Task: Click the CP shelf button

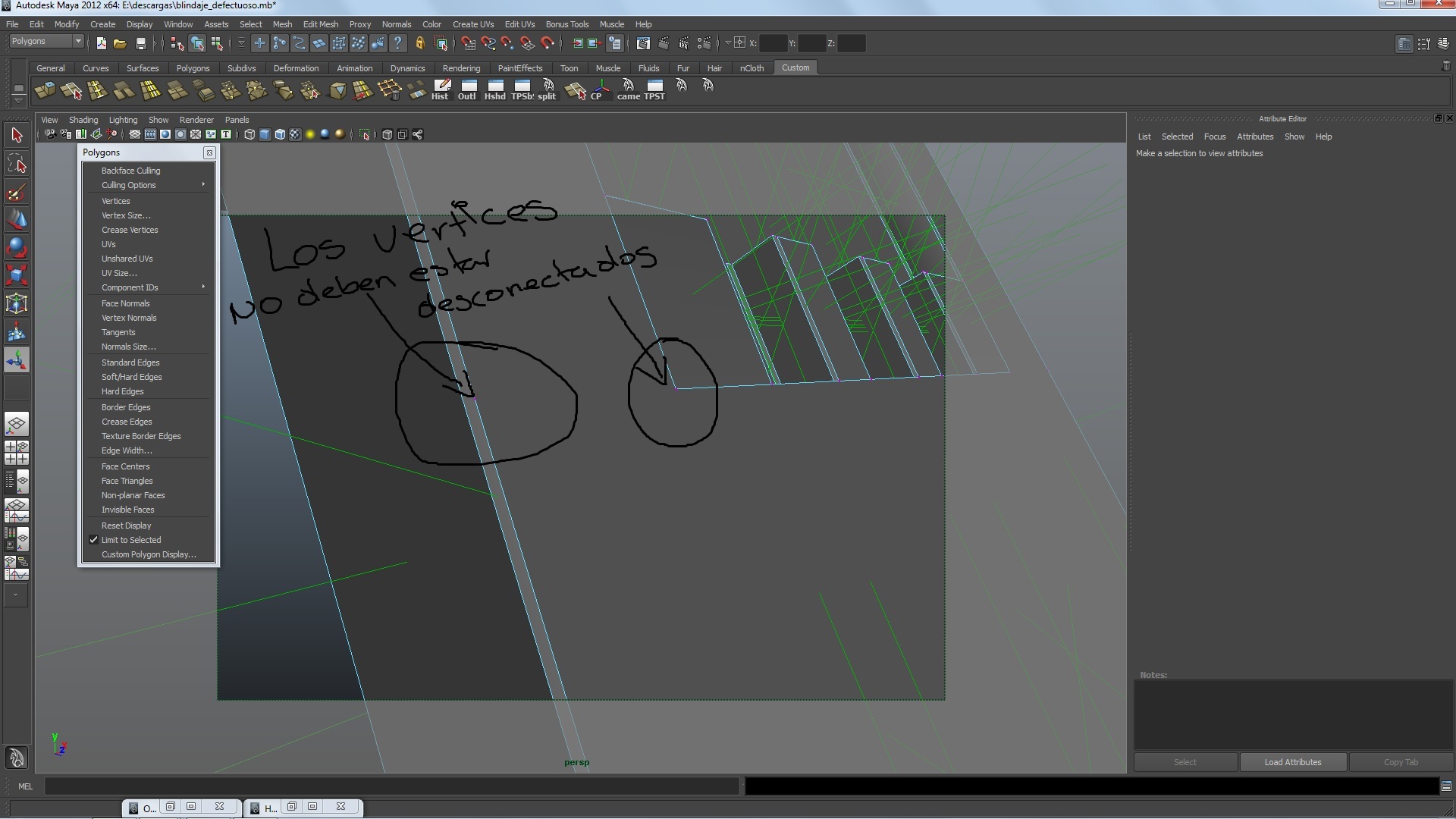Action: tap(598, 89)
